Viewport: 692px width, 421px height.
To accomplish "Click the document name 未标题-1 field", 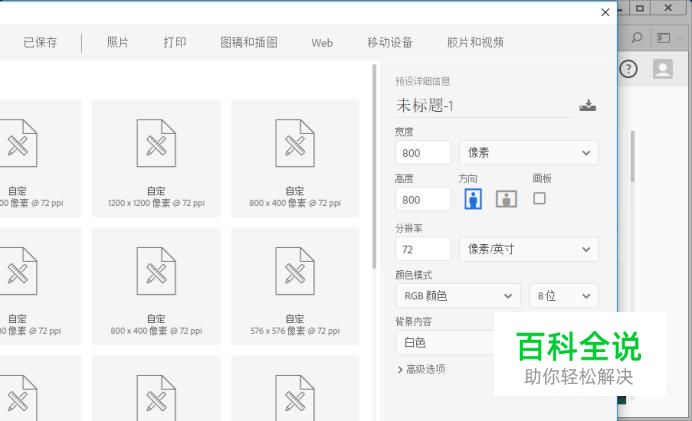I will [483, 106].
